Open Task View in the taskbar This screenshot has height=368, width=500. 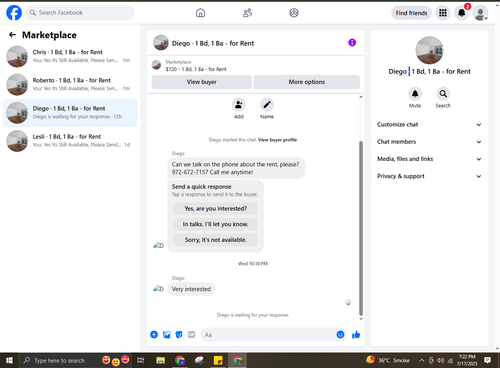[141, 360]
